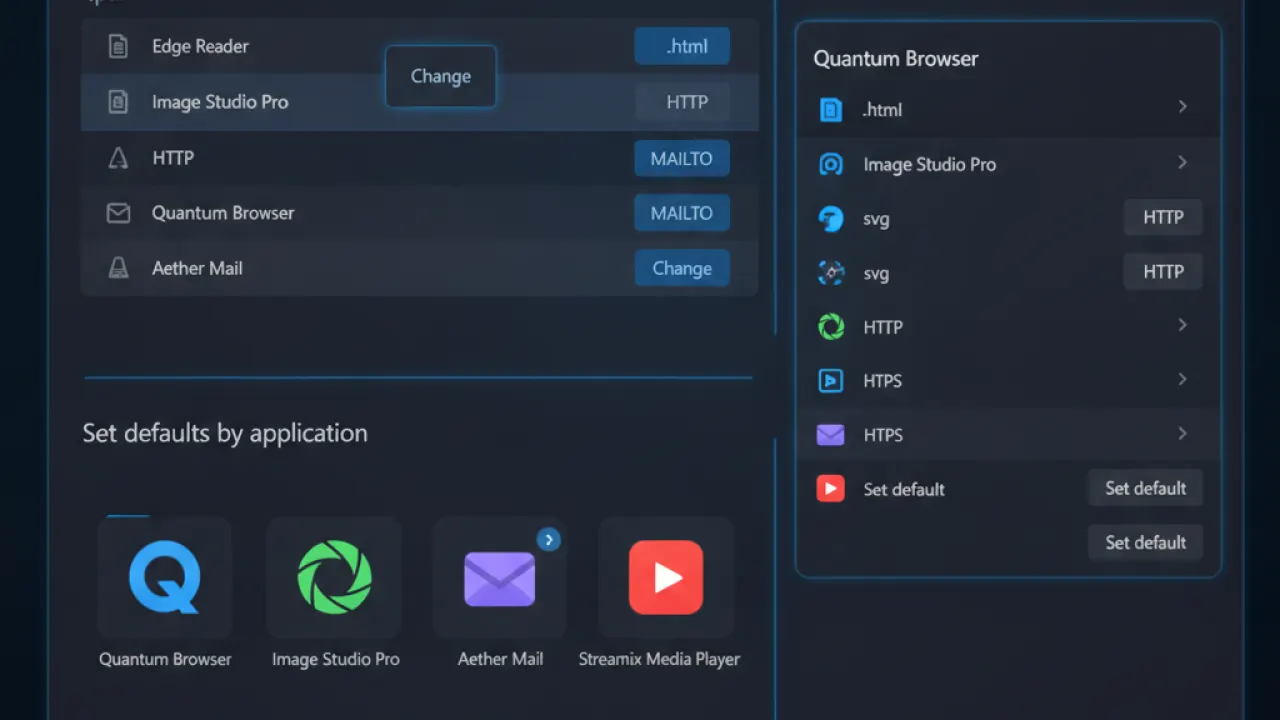Select the Edge Reader text
This screenshot has width=1280, height=720.
tap(200, 46)
